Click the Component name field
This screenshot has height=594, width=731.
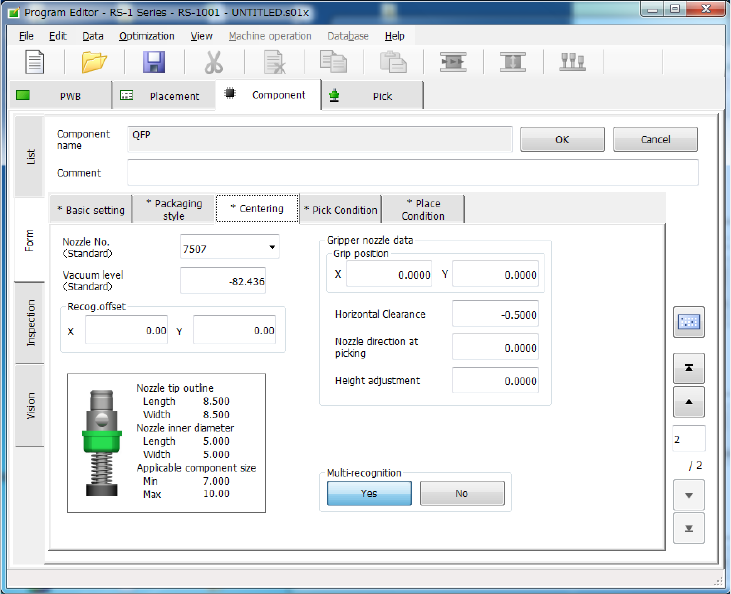pos(320,139)
